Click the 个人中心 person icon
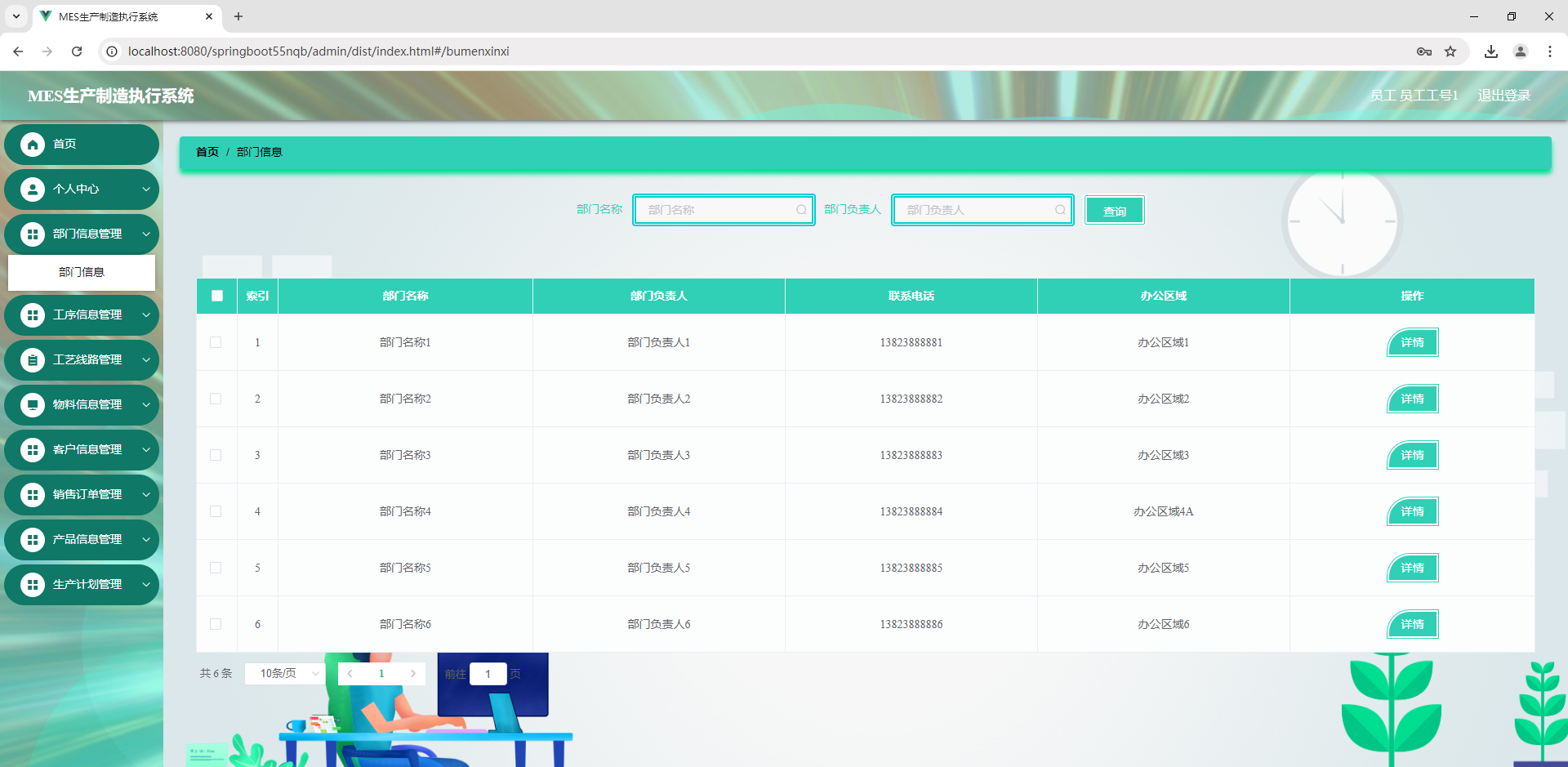 coord(33,189)
